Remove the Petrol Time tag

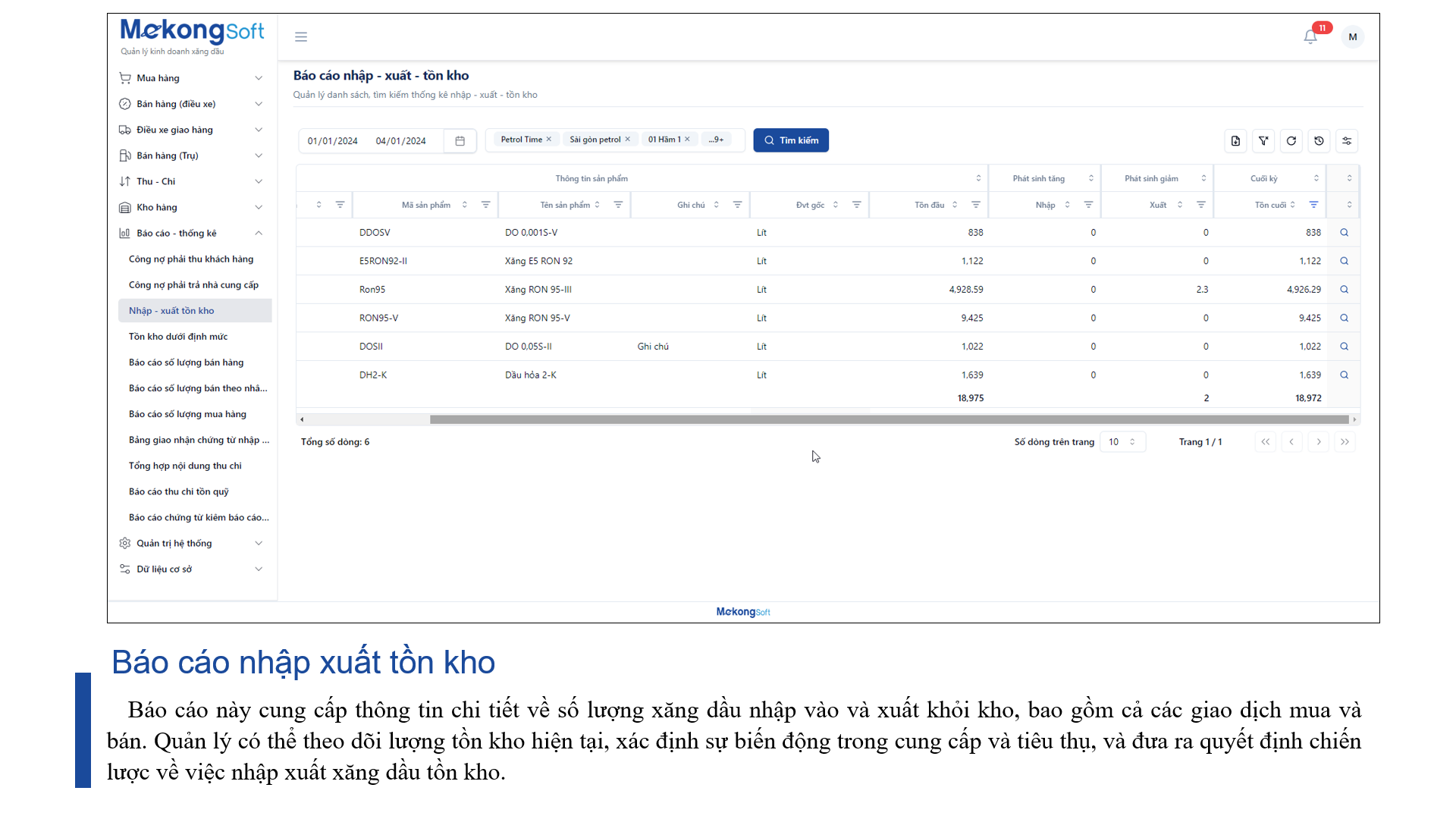549,140
